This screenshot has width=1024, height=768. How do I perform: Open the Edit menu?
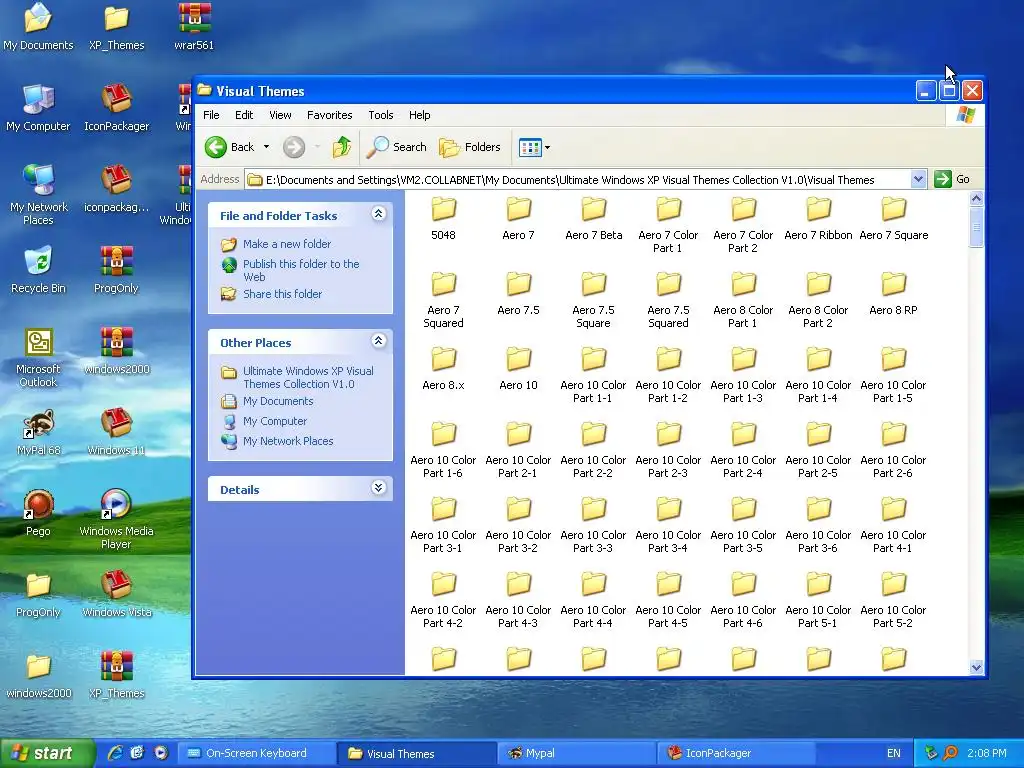pos(244,115)
